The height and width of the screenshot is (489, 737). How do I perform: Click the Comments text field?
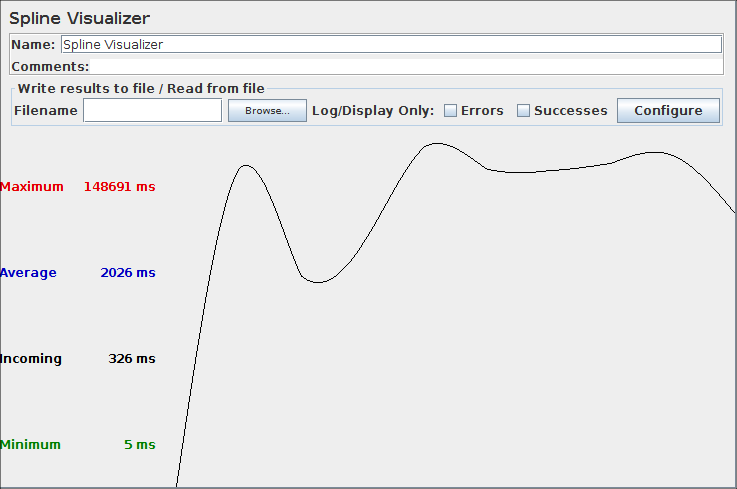point(405,67)
